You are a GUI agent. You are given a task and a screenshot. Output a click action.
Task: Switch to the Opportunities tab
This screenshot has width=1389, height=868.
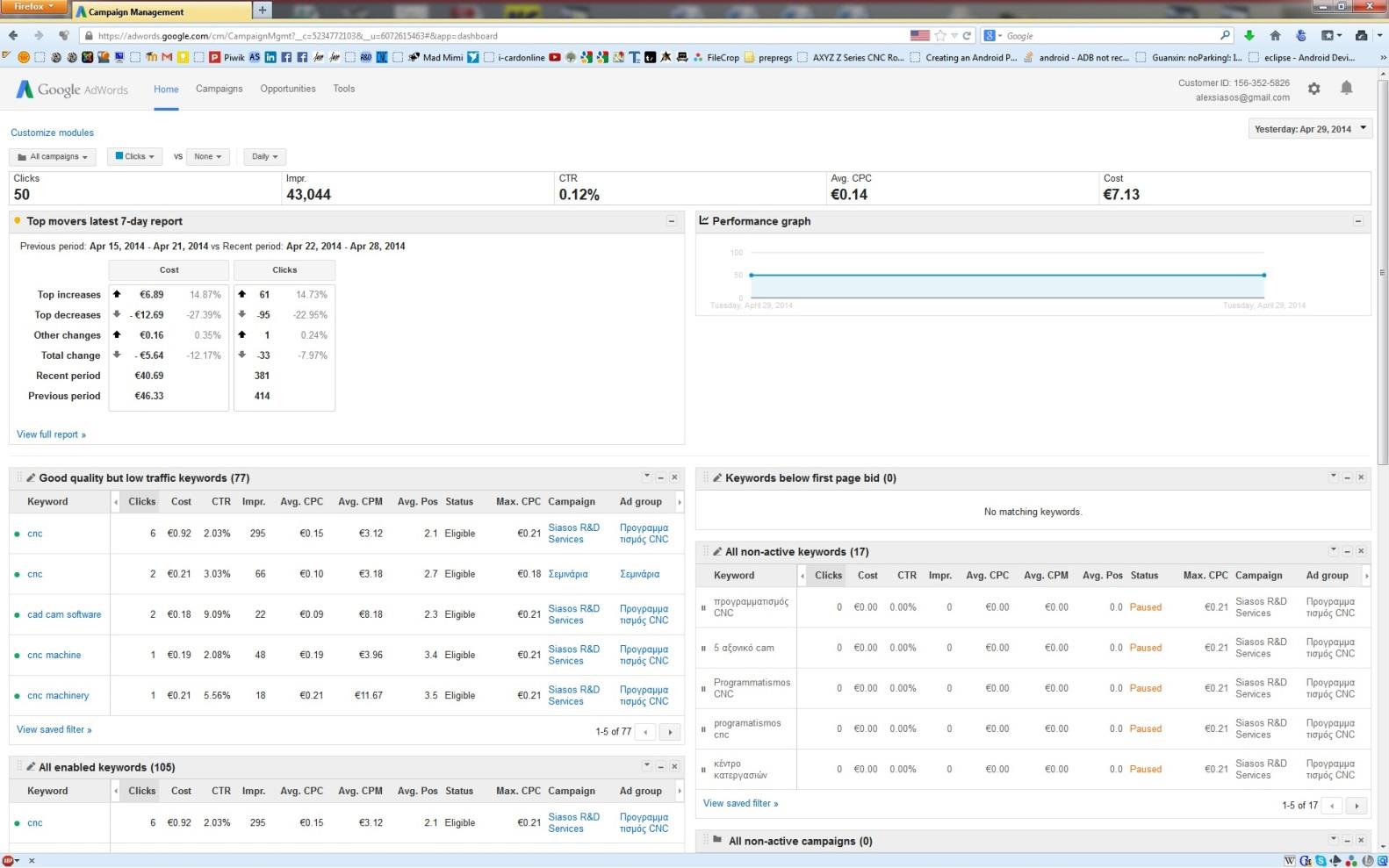point(288,89)
